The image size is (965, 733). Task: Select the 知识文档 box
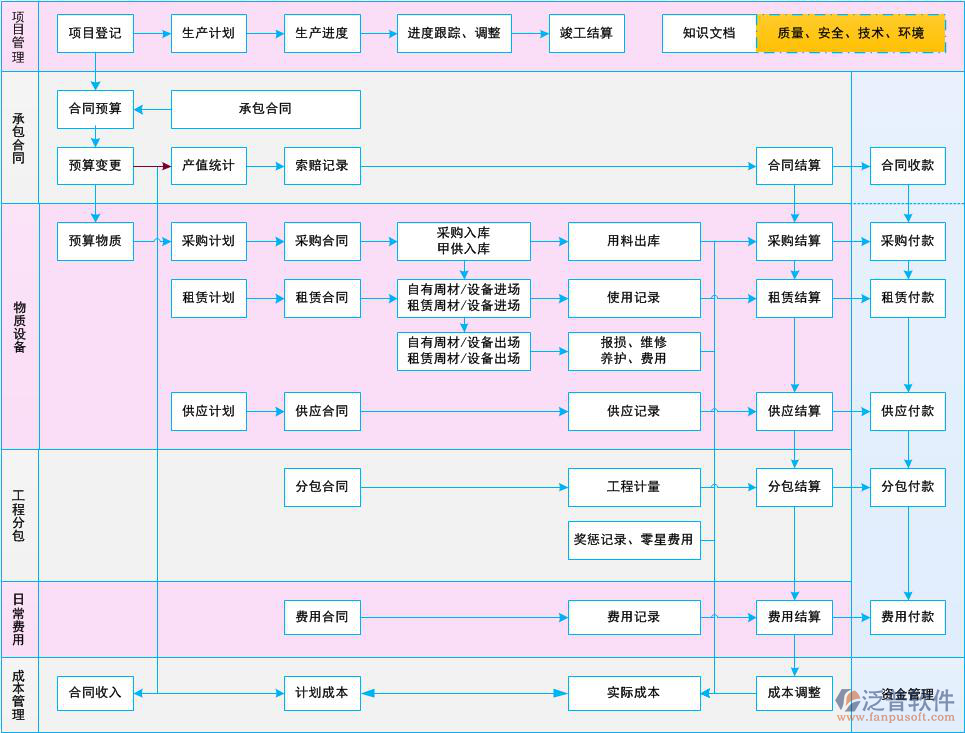point(711,33)
